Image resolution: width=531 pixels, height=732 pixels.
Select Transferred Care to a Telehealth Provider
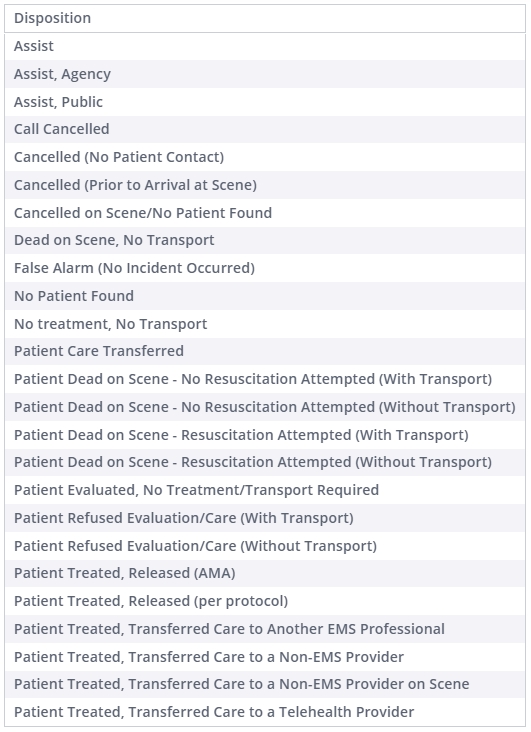point(265,712)
